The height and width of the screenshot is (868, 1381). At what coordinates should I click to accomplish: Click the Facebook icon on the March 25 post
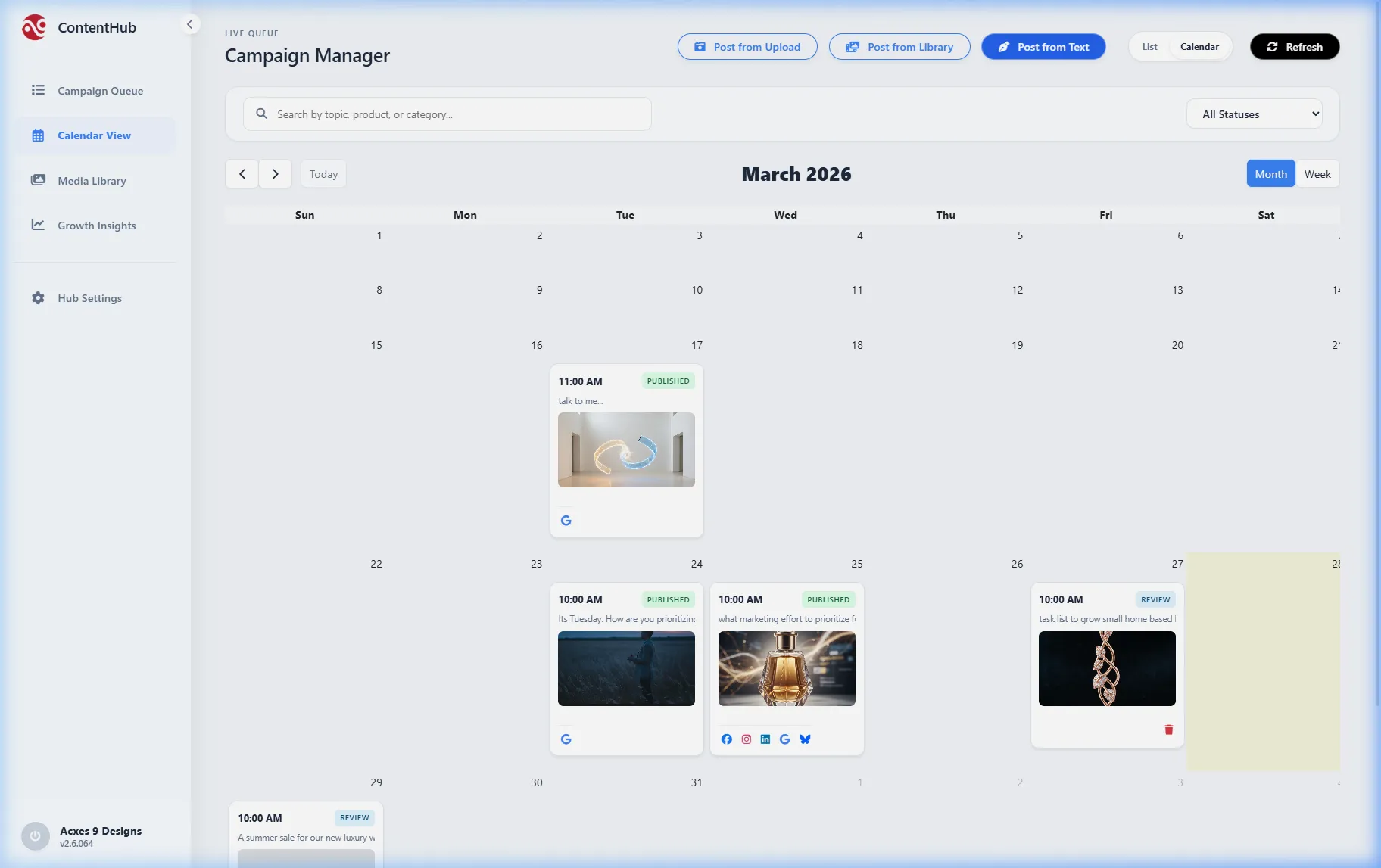(x=726, y=739)
